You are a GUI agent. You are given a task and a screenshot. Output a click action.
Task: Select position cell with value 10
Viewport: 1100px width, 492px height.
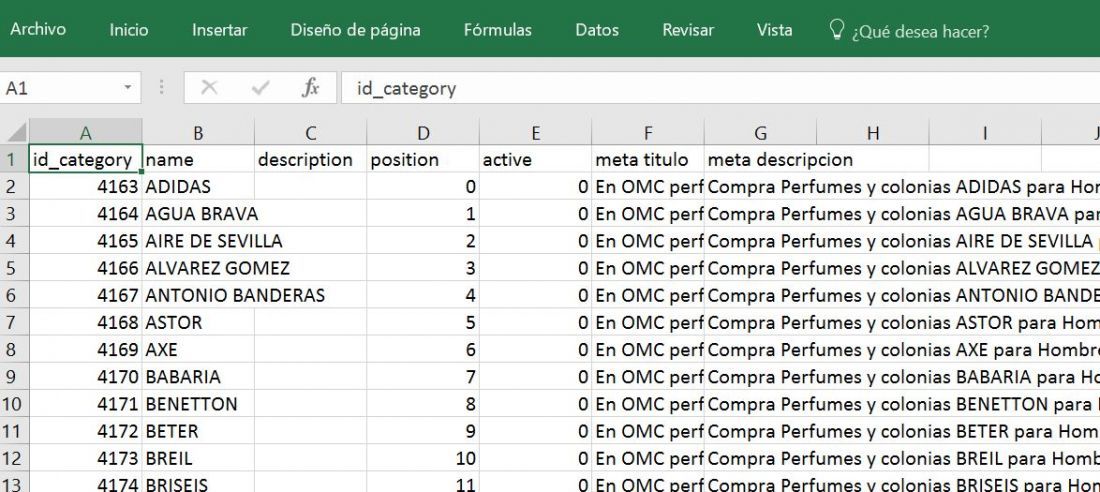[423, 458]
